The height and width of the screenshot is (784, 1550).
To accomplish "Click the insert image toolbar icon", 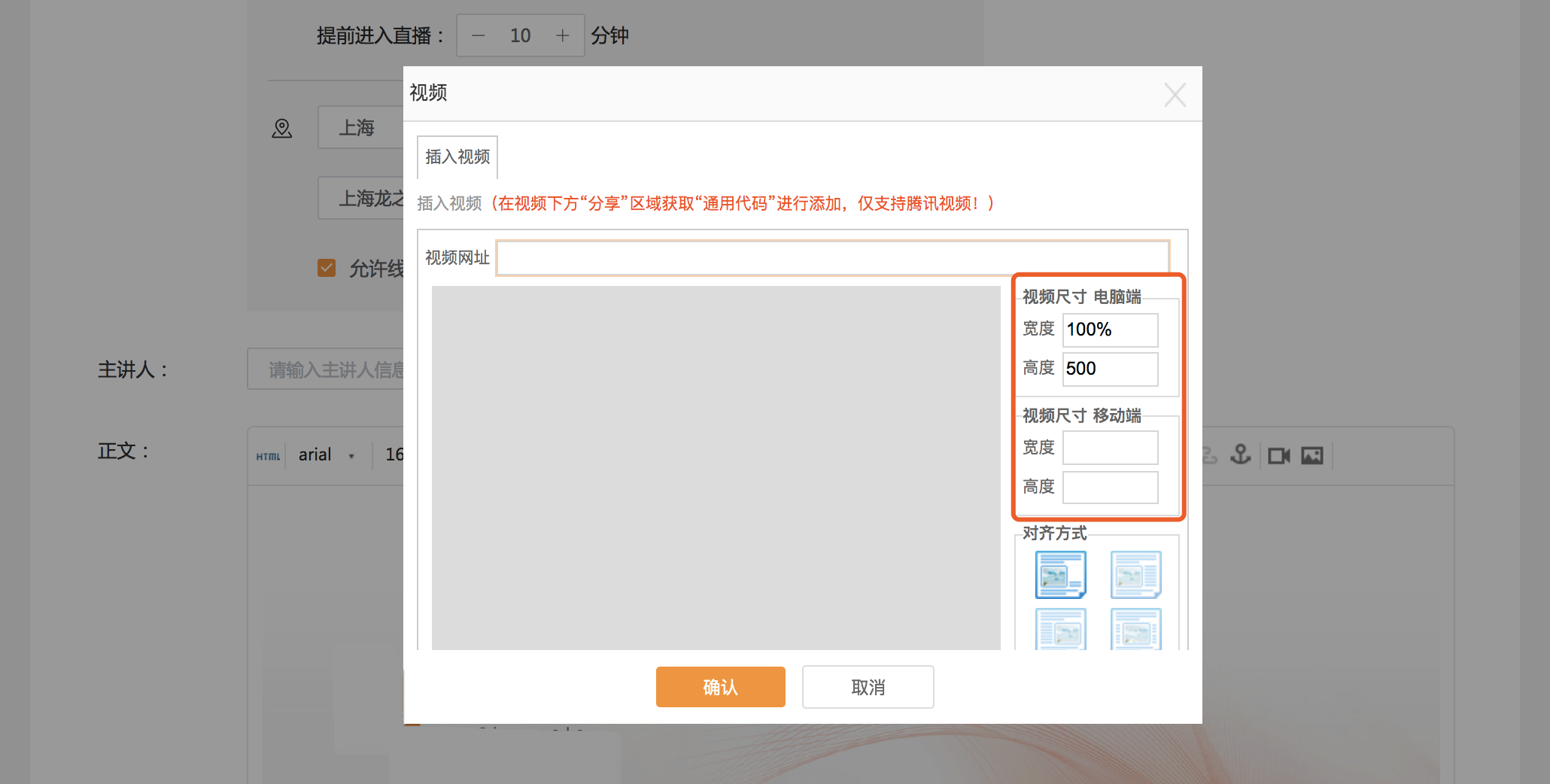I will point(1312,456).
